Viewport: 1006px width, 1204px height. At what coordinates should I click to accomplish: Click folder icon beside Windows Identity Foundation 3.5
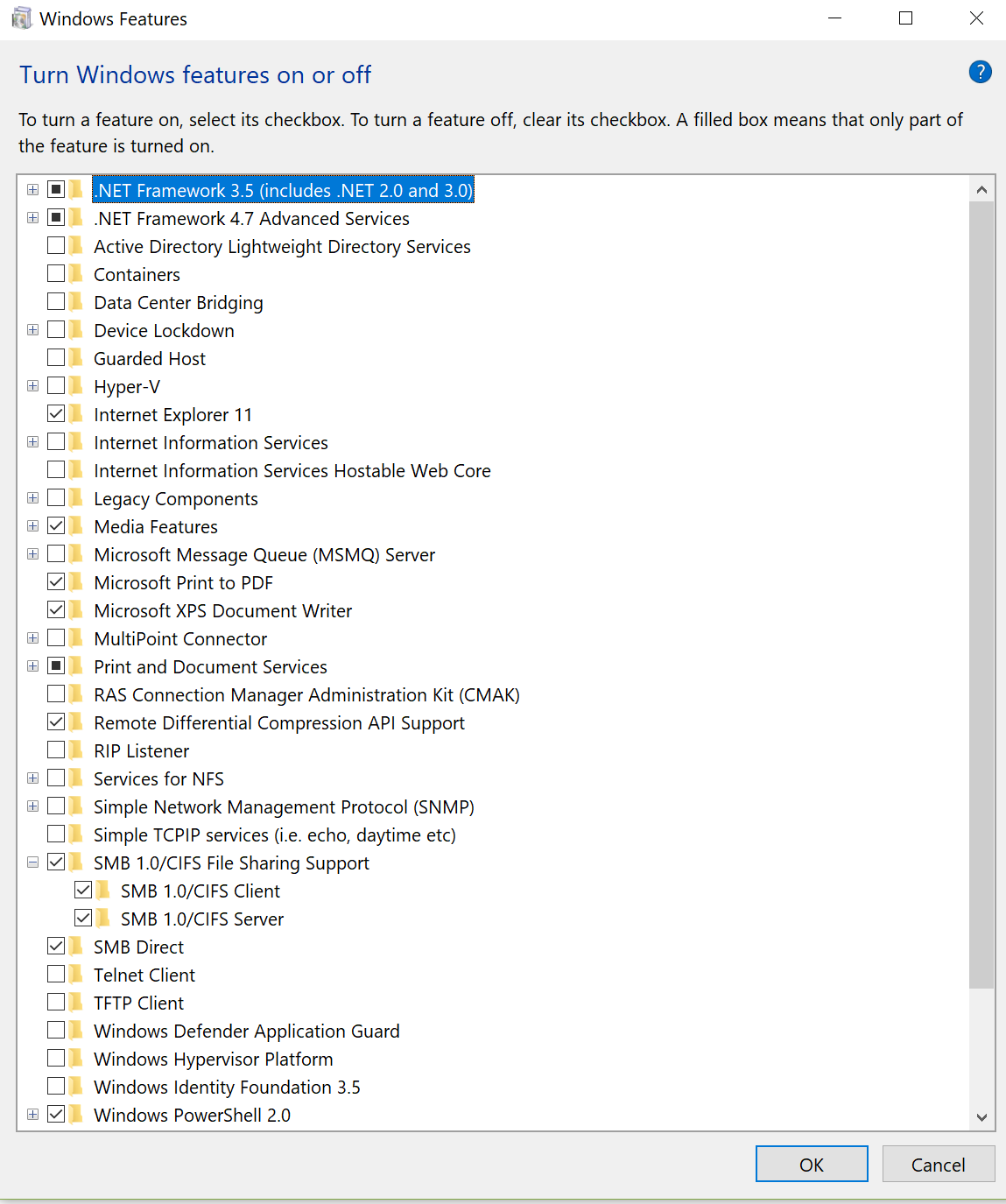(77, 1087)
